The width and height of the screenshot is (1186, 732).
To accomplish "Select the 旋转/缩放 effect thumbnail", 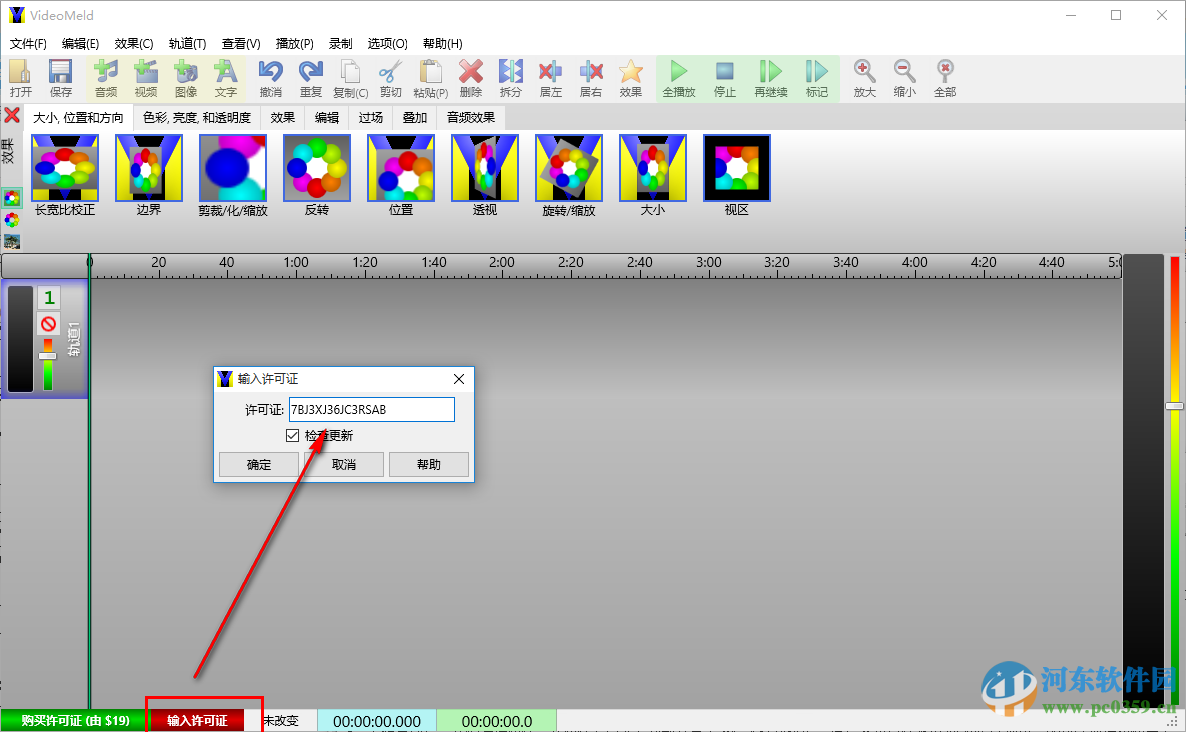I will click(569, 168).
